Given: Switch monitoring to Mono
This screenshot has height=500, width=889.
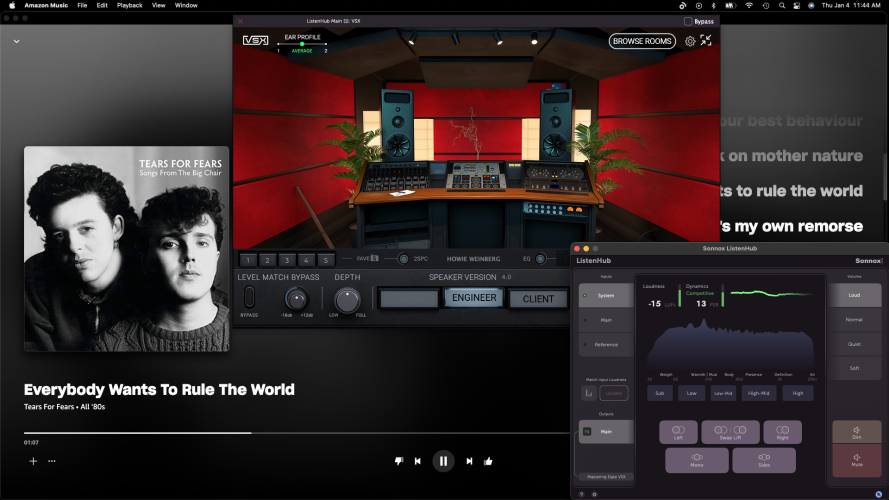Looking at the screenshot, I should coord(697,460).
